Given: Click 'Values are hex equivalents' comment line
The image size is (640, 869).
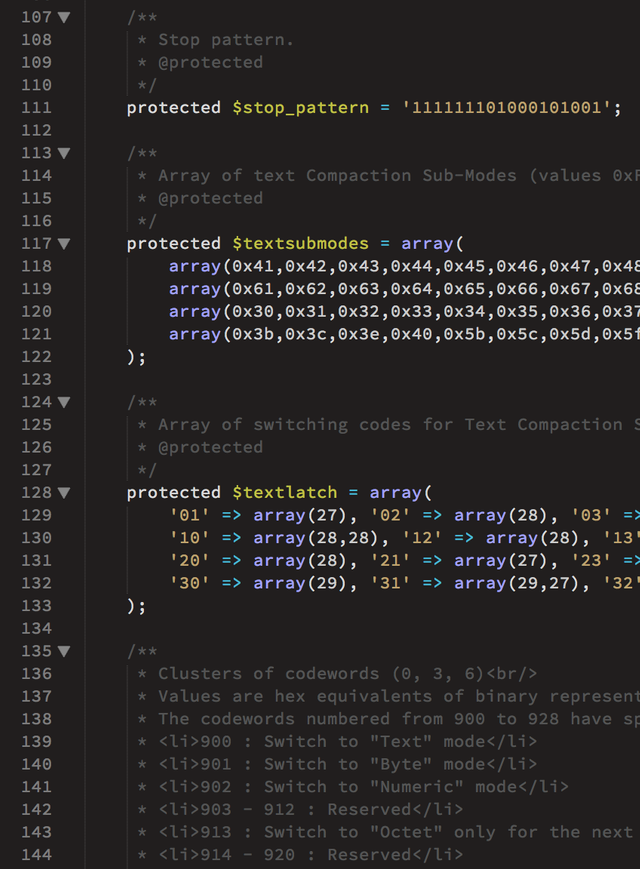Looking at the screenshot, I should click(399, 696).
